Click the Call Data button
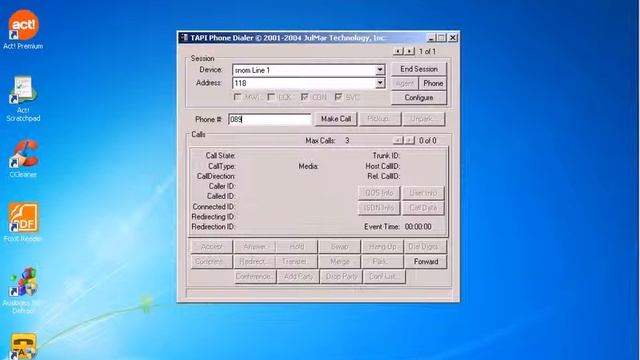This screenshot has width=640, height=360. pyautogui.click(x=423, y=208)
